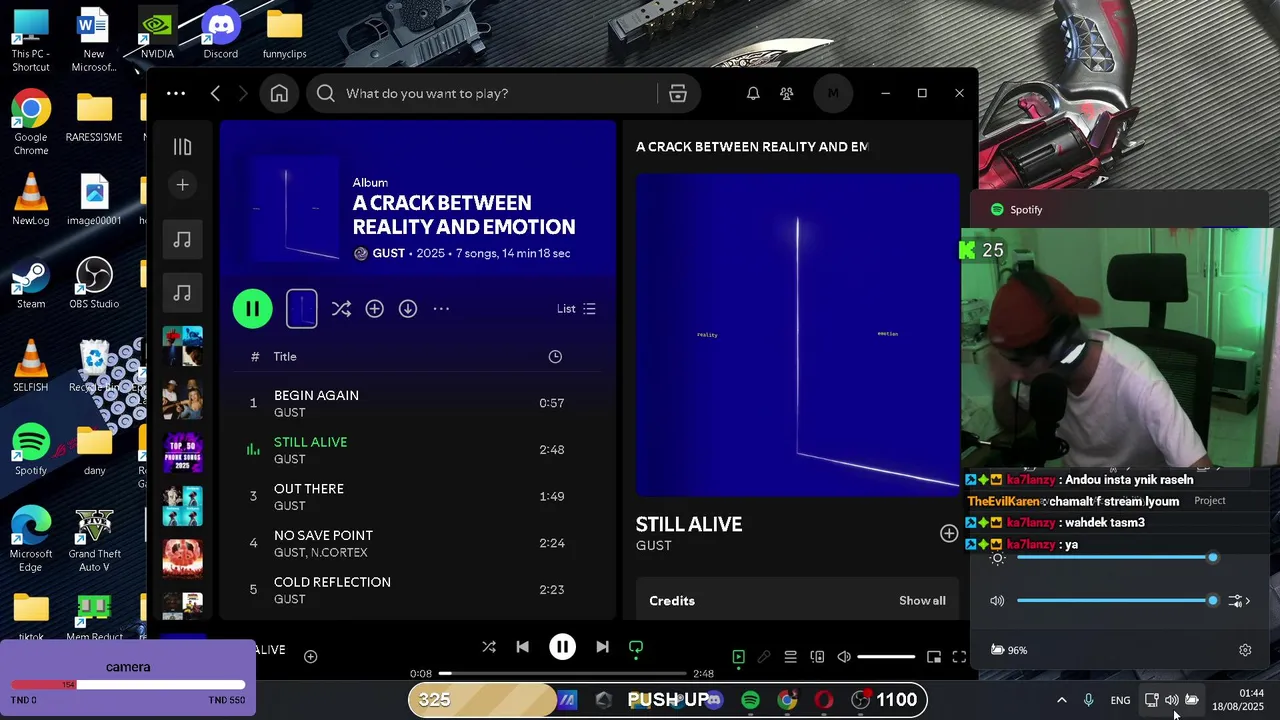Open Opera from the taskbar

[x=824, y=700]
